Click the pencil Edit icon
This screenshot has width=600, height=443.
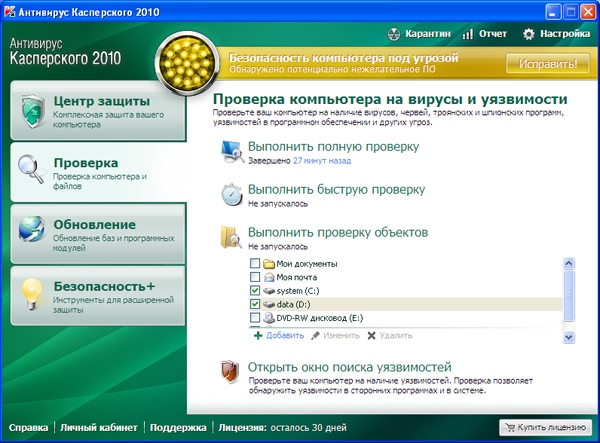(315, 336)
